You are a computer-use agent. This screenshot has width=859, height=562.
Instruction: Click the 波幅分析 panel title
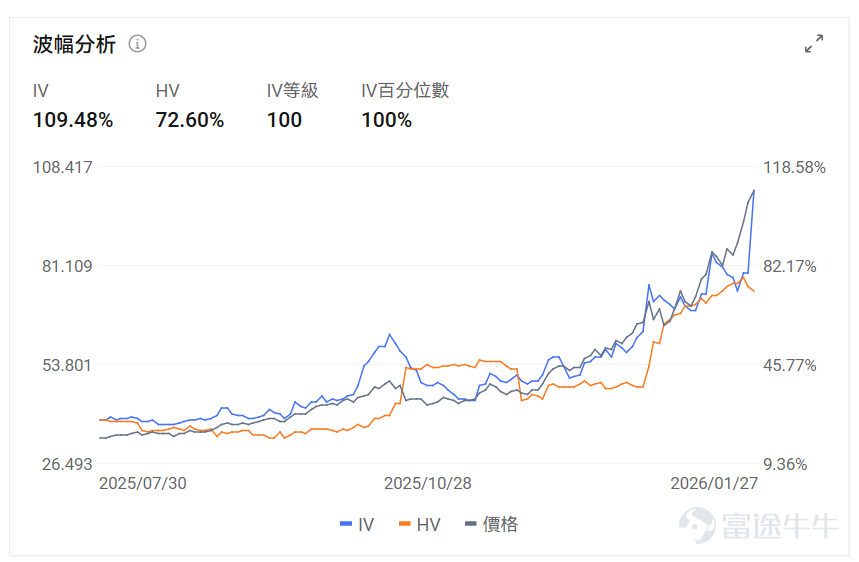tap(74, 44)
